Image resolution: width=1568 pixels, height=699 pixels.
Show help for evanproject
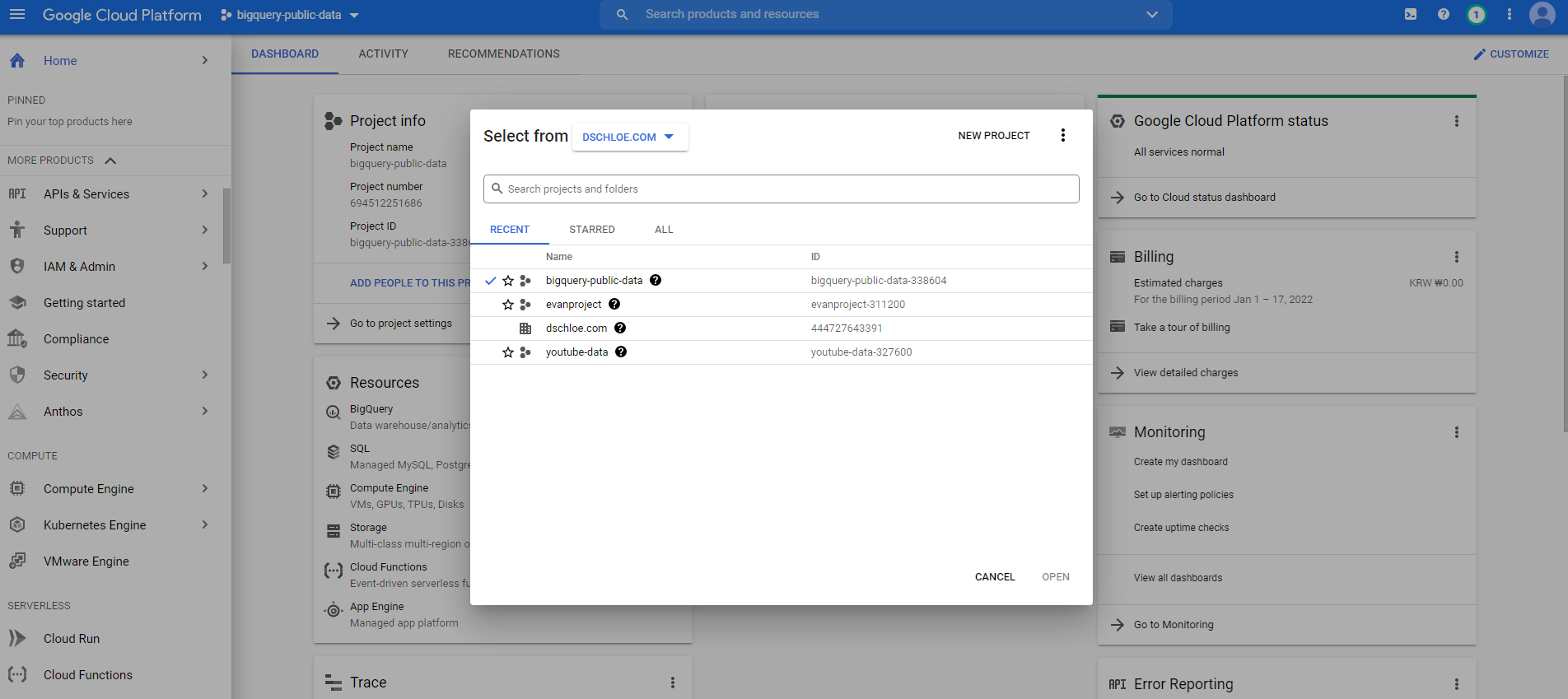tap(614, 304)
